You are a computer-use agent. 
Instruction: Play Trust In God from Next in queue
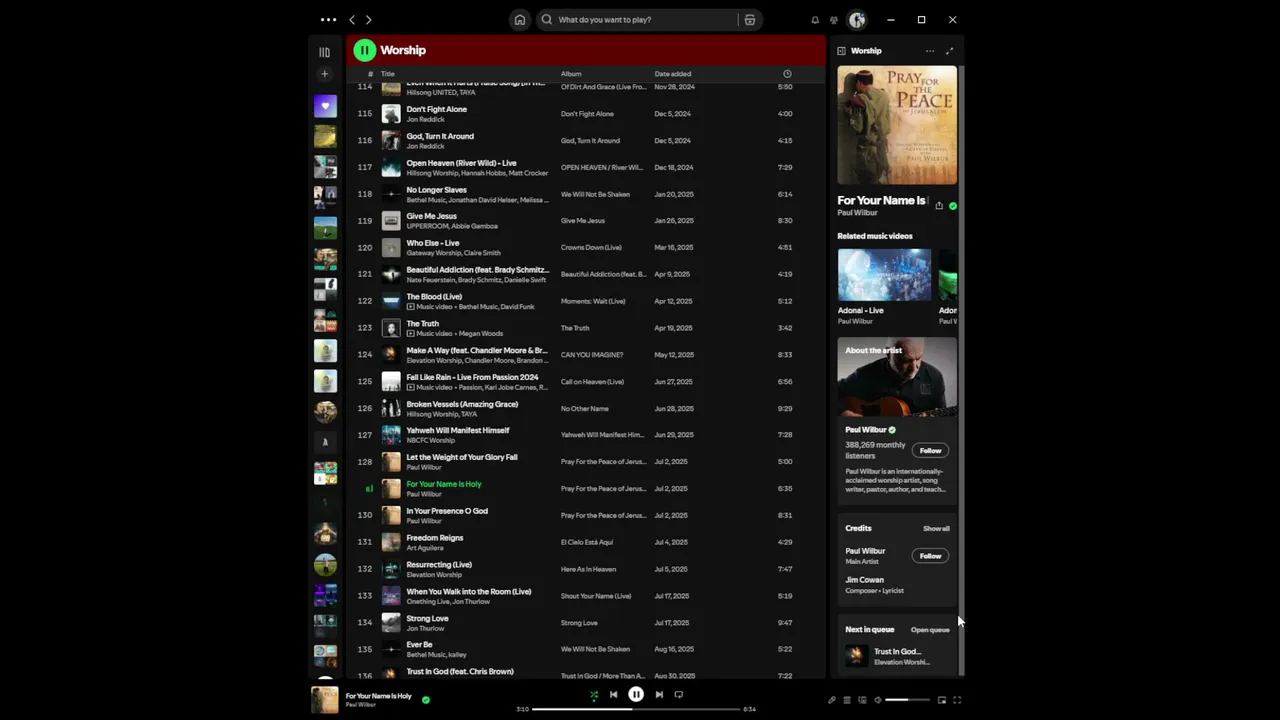897,656
